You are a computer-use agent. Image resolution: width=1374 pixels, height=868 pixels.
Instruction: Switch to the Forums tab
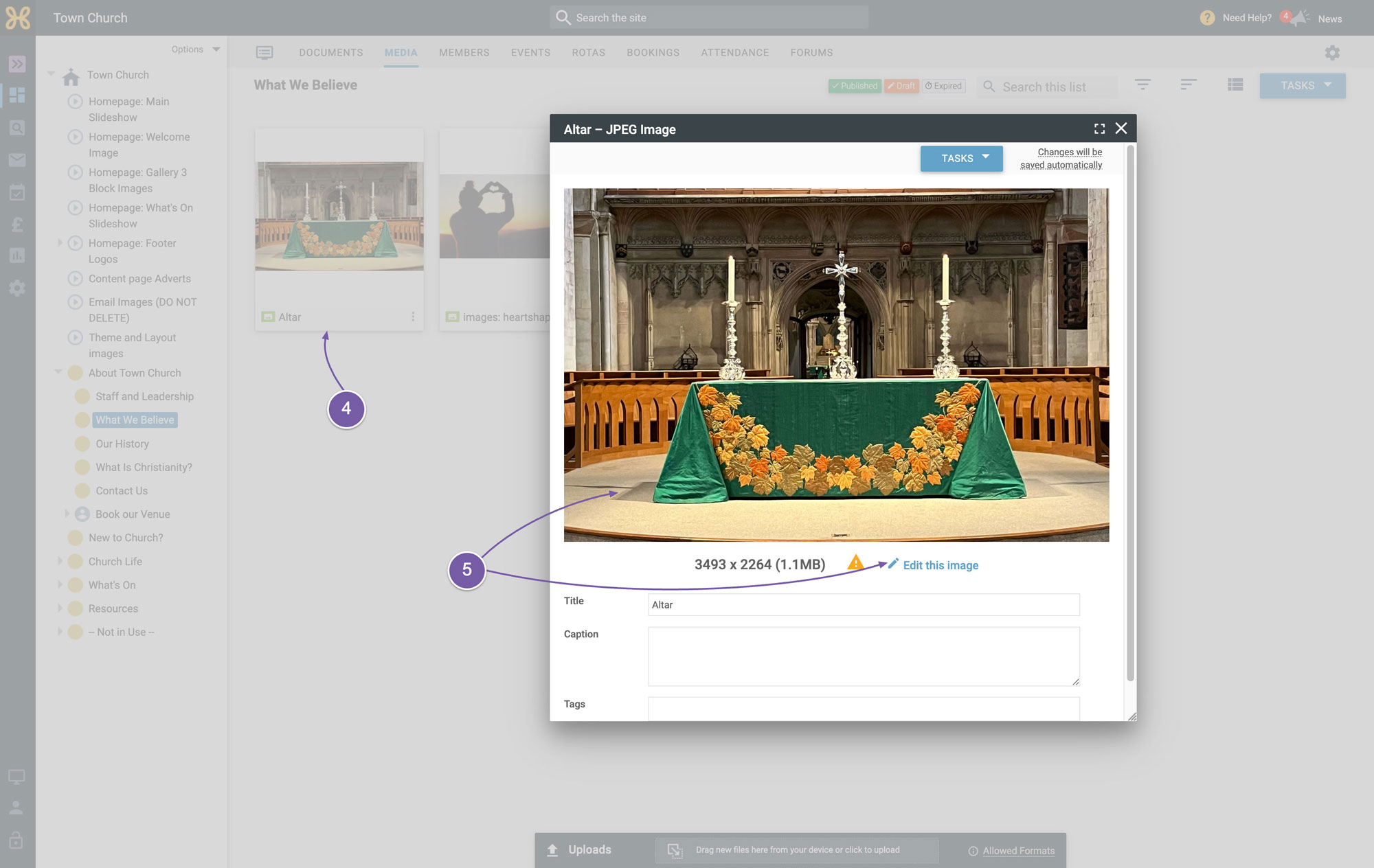pos(811,53)
